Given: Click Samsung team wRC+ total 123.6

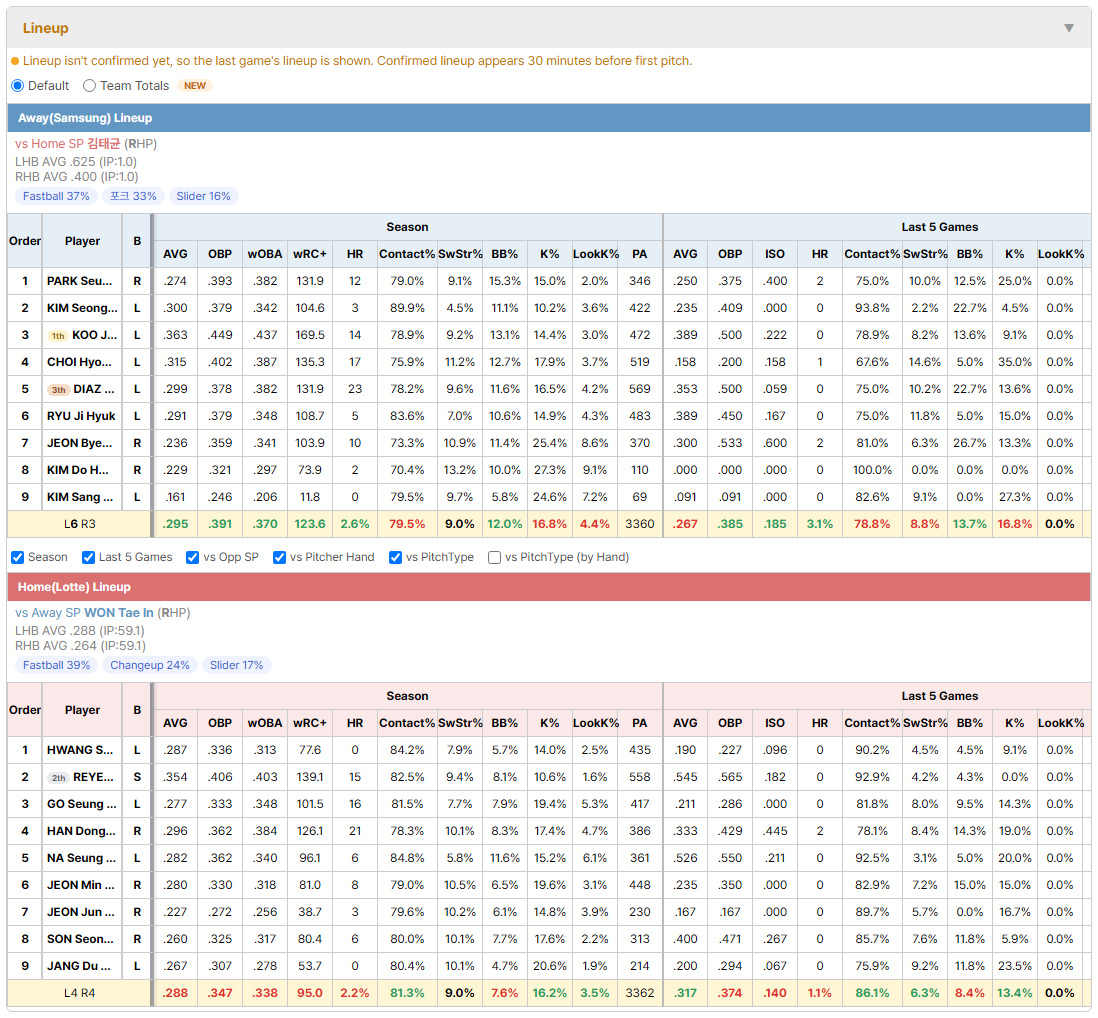Looking at the screenshot, I should pos(310,524).
